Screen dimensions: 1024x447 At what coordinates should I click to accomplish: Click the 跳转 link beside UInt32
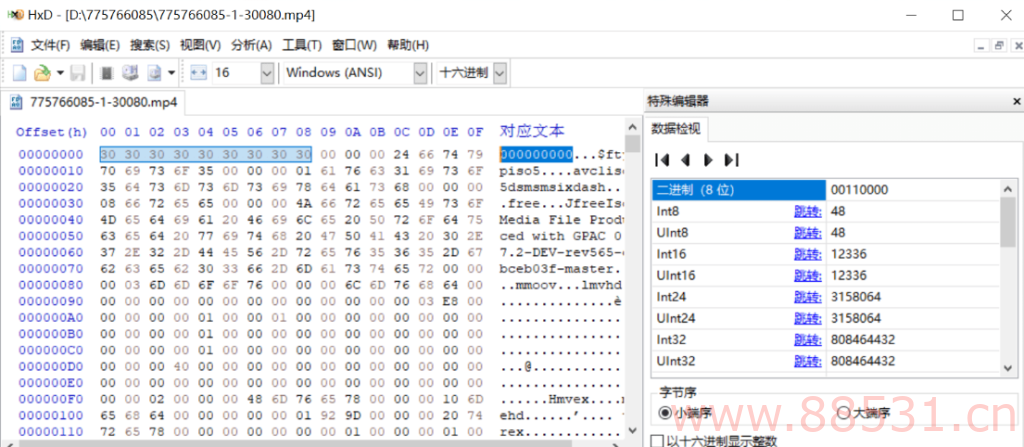pyautogui.click(x=806, y=361)
